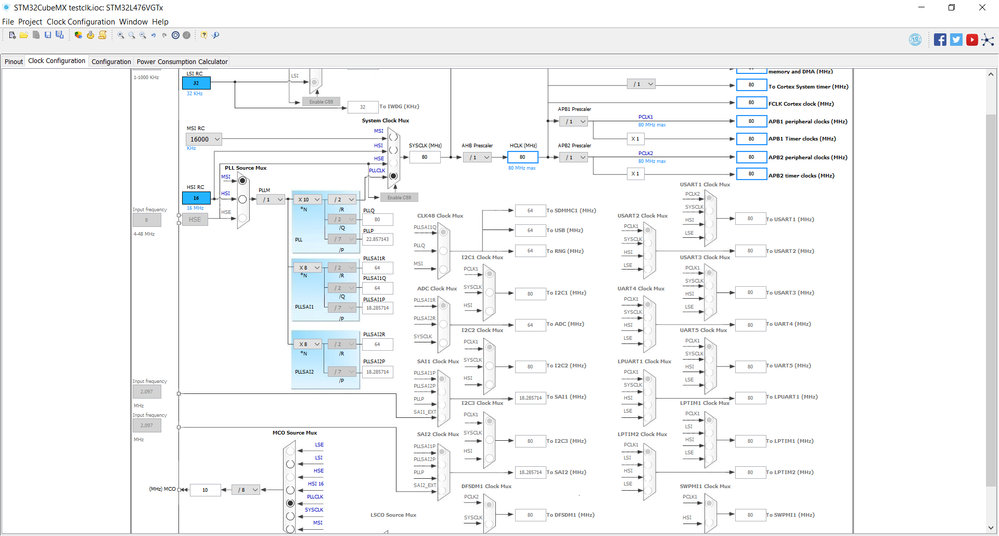Open the Window menu
The width and height of the screenshot is (999, 536).
[x=133, y=22]
